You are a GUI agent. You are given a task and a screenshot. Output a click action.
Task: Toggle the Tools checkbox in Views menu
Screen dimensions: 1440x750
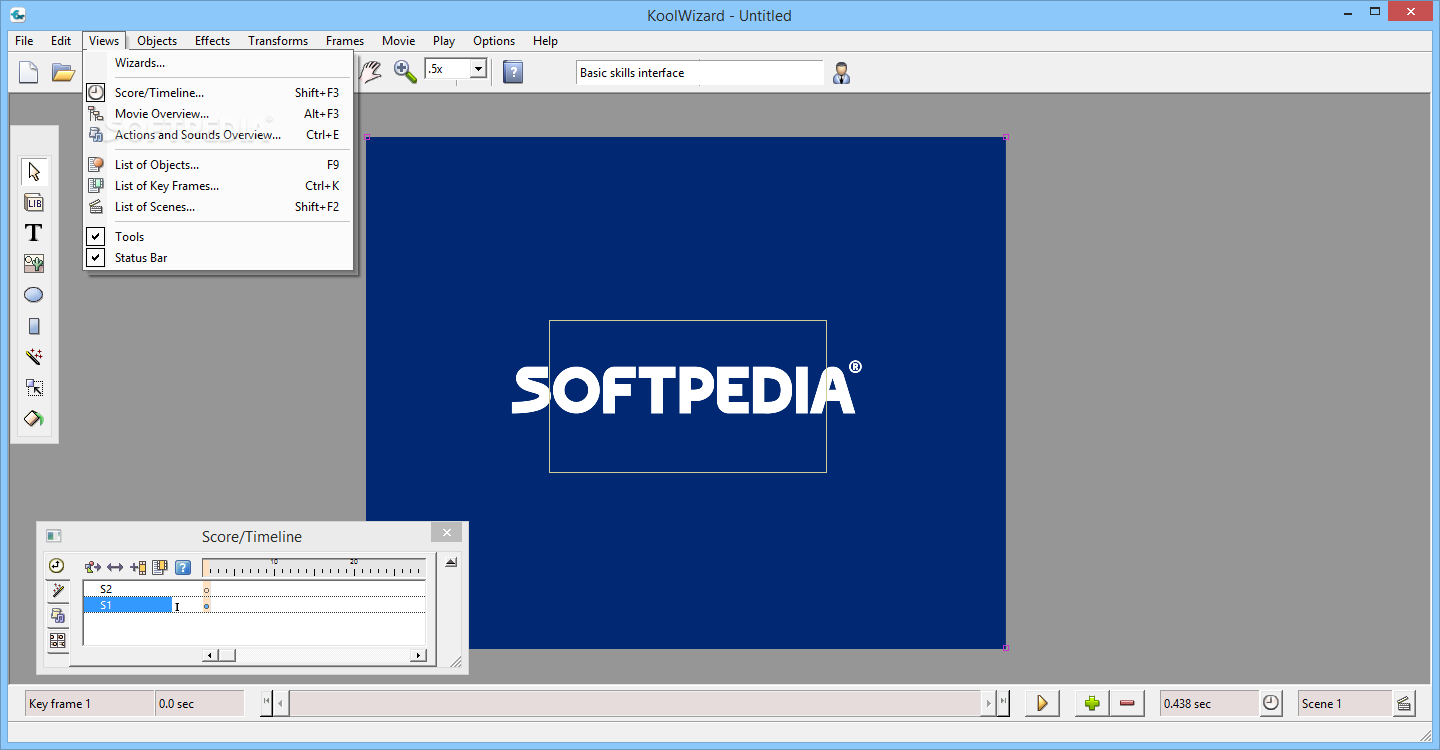[x=96, y=237]
